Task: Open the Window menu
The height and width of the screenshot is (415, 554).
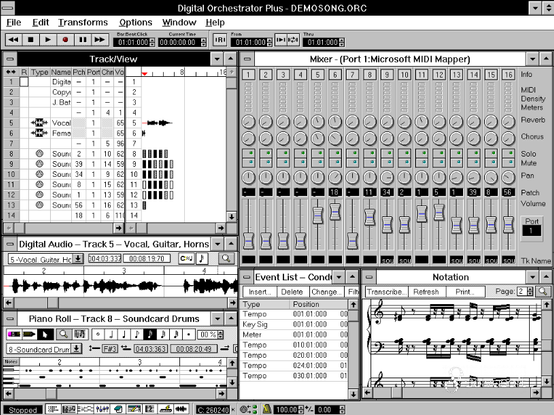Action: [x=179, y=23]
